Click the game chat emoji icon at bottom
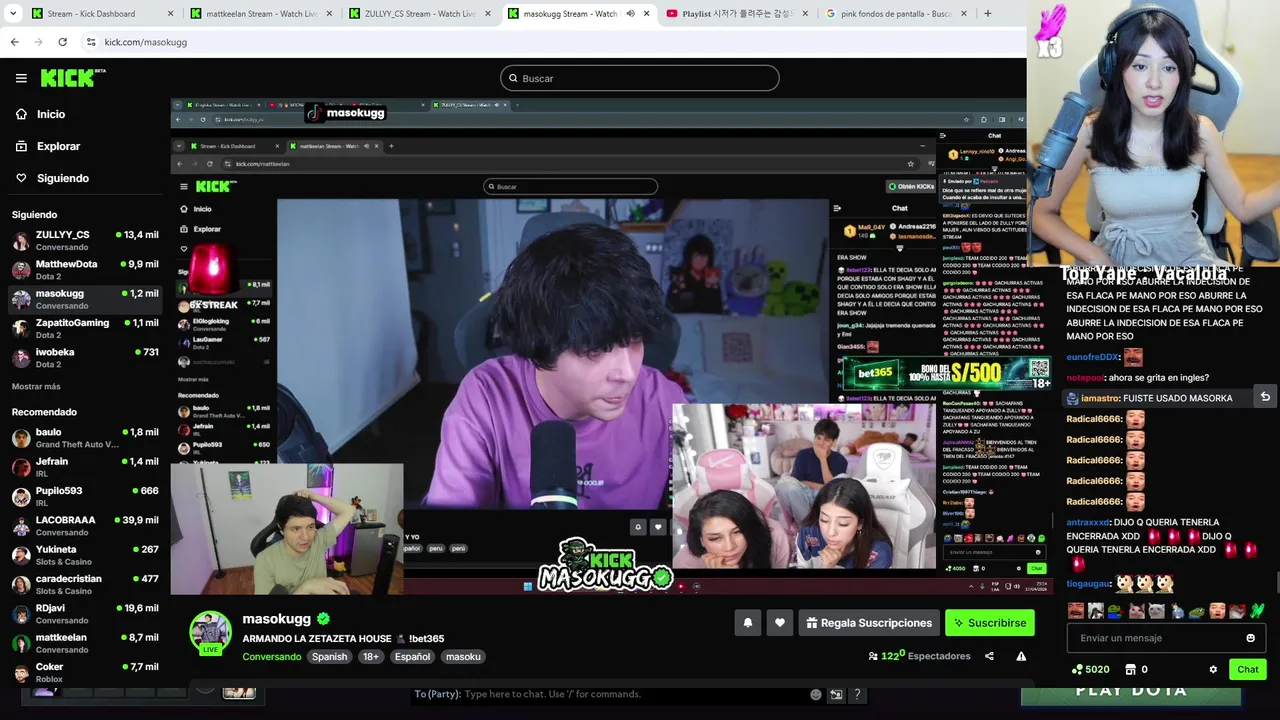The width and height of the screenshot is (1280, 720). 816,694
